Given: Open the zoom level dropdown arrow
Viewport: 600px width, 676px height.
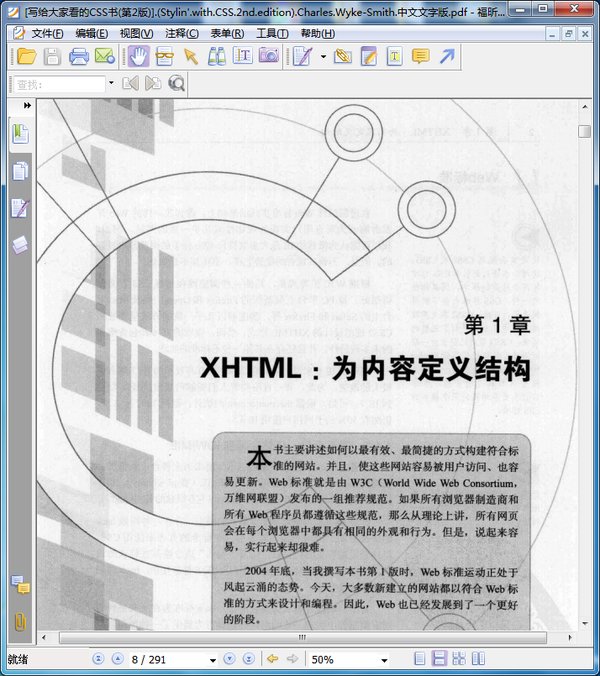Looking at the screenshot, I should click(x=384, y=660).
